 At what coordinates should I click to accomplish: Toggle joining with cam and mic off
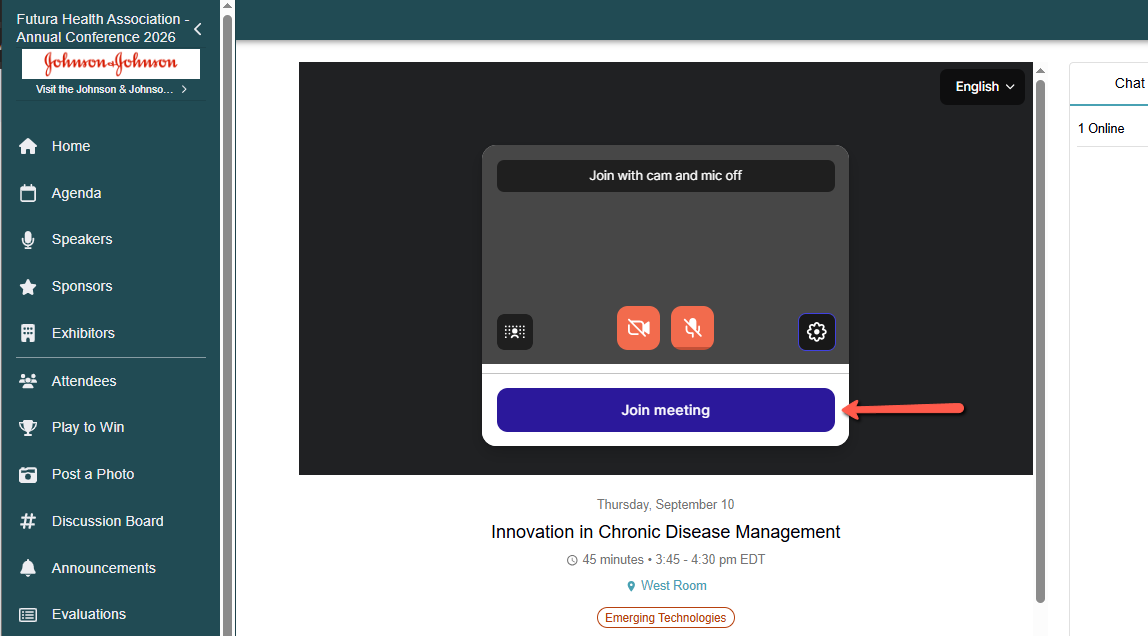pos(665,175)
